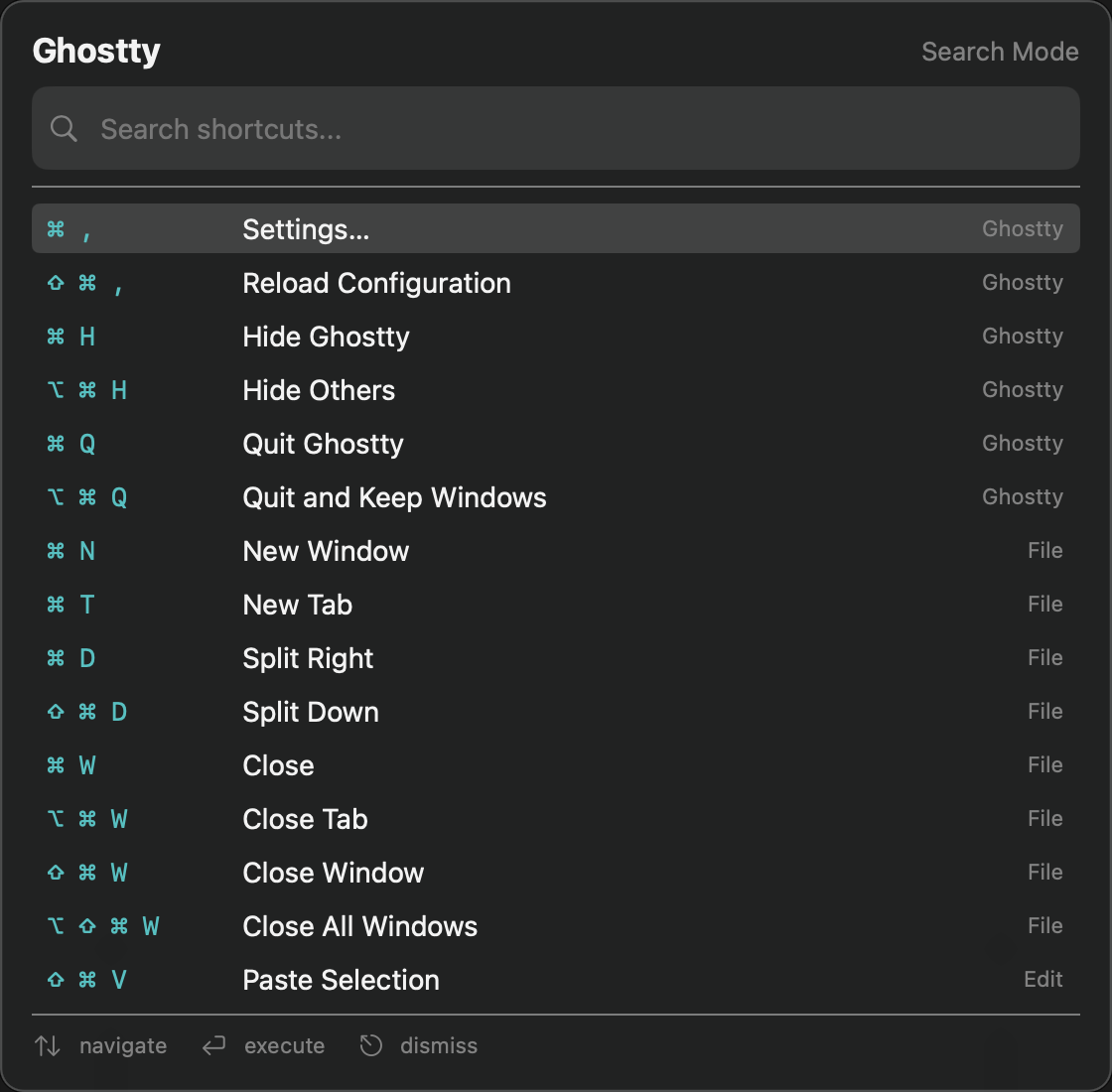The height and width of the screenshot is (1092, 1112).
Task: Focus the Search shortcuts input field
Action: click(x=555, y=128)
